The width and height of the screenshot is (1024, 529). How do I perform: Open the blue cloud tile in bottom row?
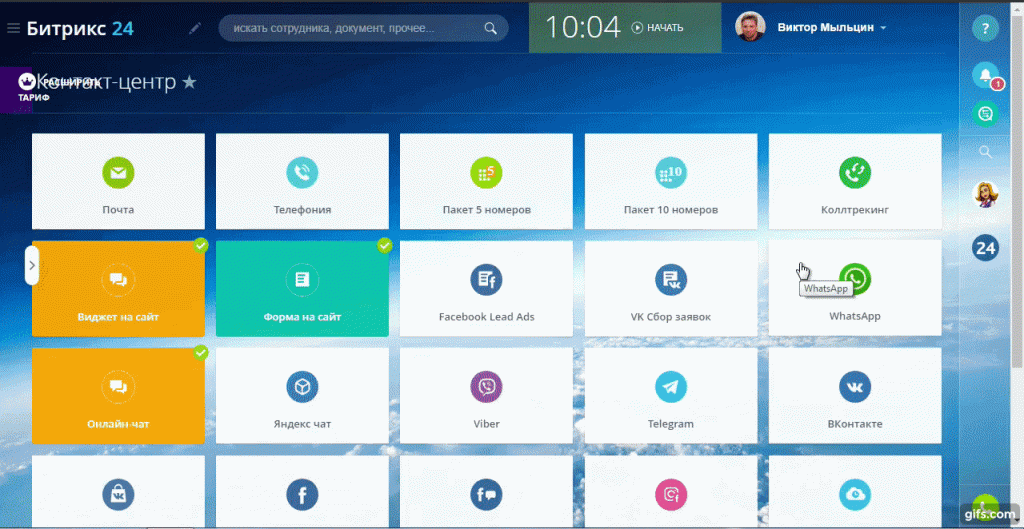click(x=855, y=491)
